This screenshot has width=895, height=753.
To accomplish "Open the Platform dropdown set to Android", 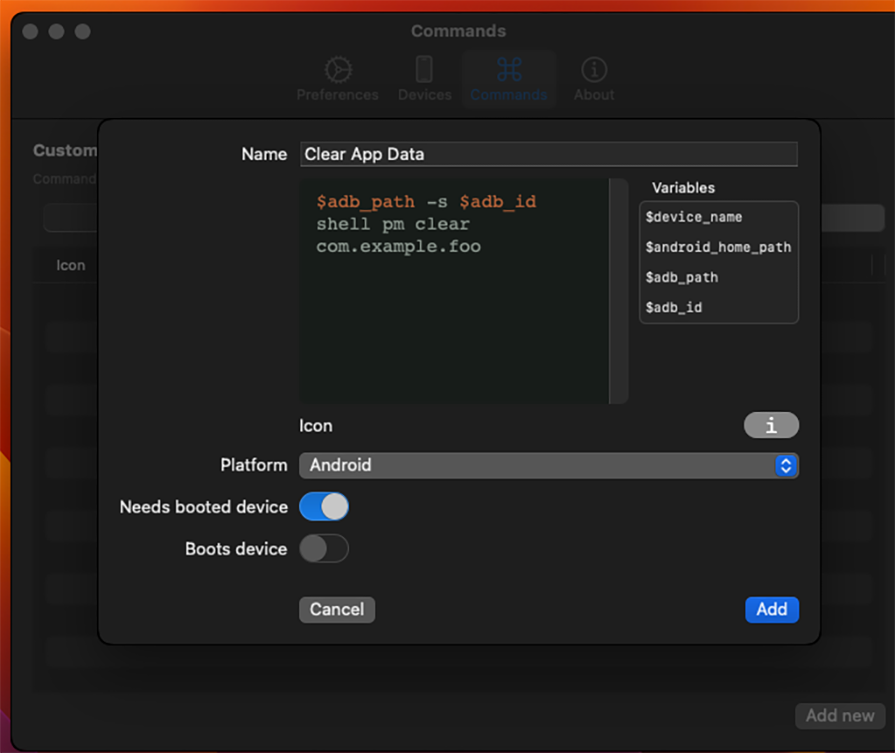I will coord(549,465).
